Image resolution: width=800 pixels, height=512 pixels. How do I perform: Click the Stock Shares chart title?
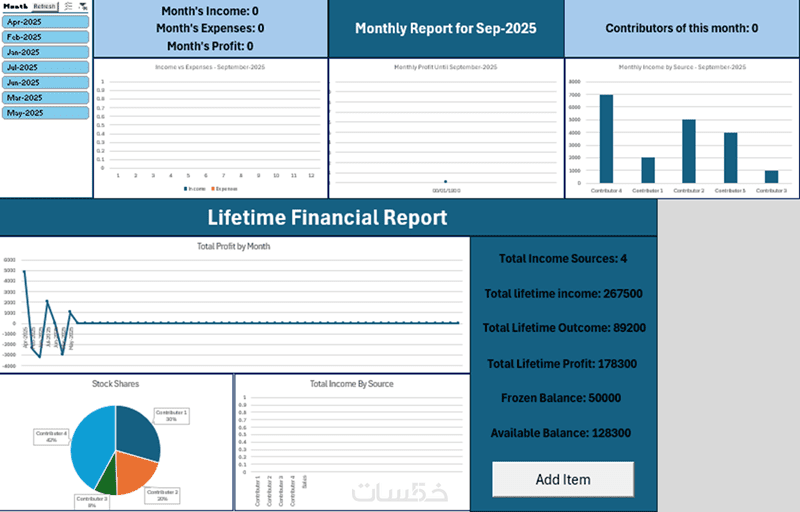[115, 384]
